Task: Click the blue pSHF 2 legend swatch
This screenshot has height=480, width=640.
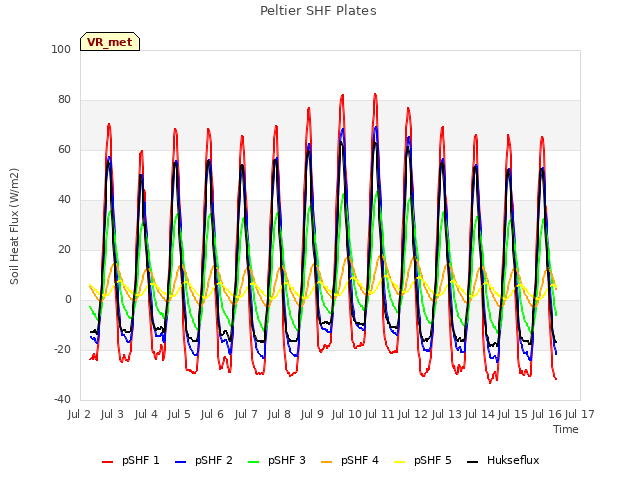Action: (x=180, y=462)
